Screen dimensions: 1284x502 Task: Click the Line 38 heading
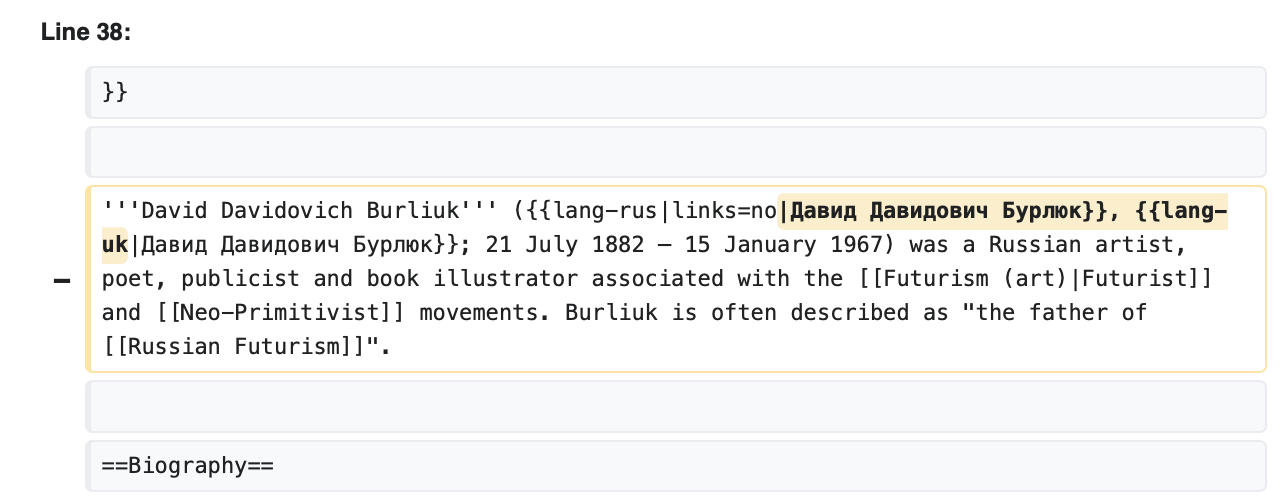coord(86,33)
